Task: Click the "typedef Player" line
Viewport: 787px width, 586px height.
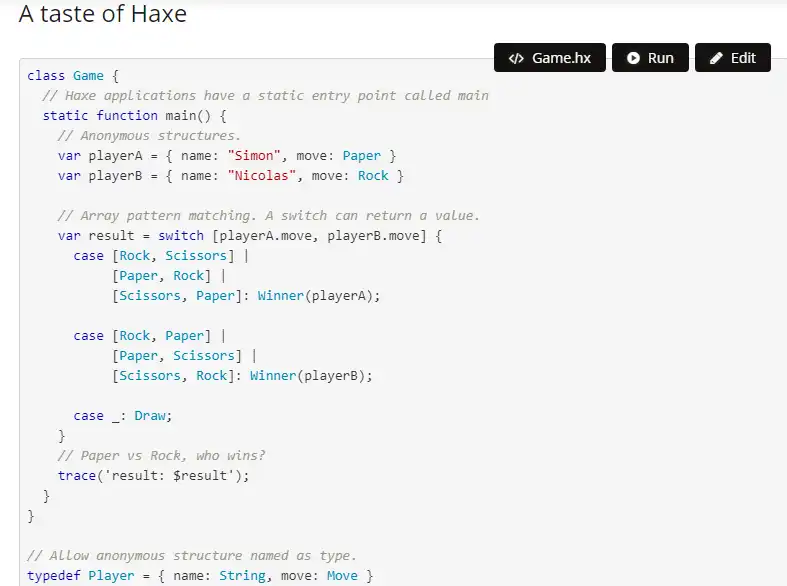Action: (x=200, y=575)
